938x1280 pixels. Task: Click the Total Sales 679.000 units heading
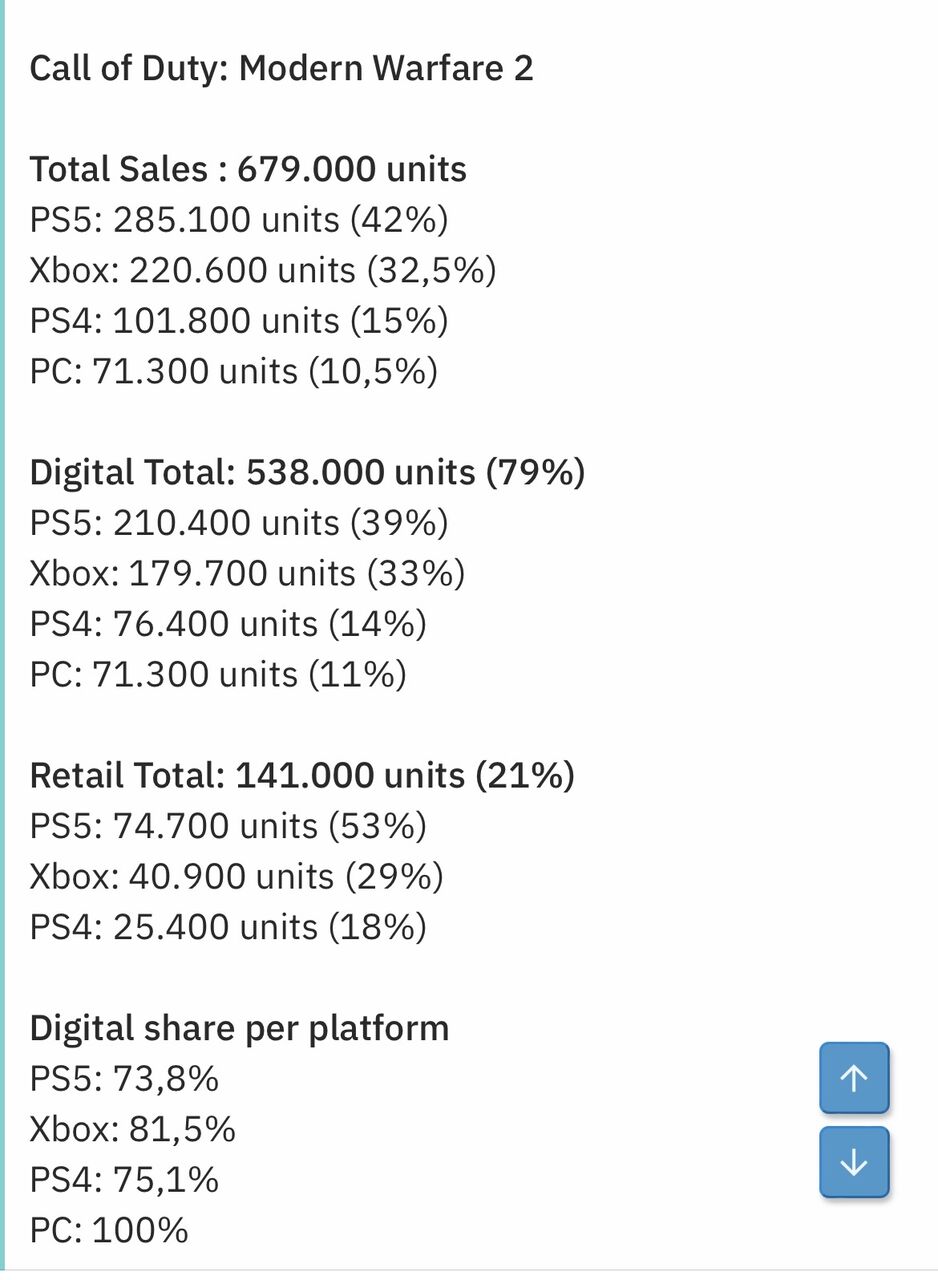coord(248,169)
